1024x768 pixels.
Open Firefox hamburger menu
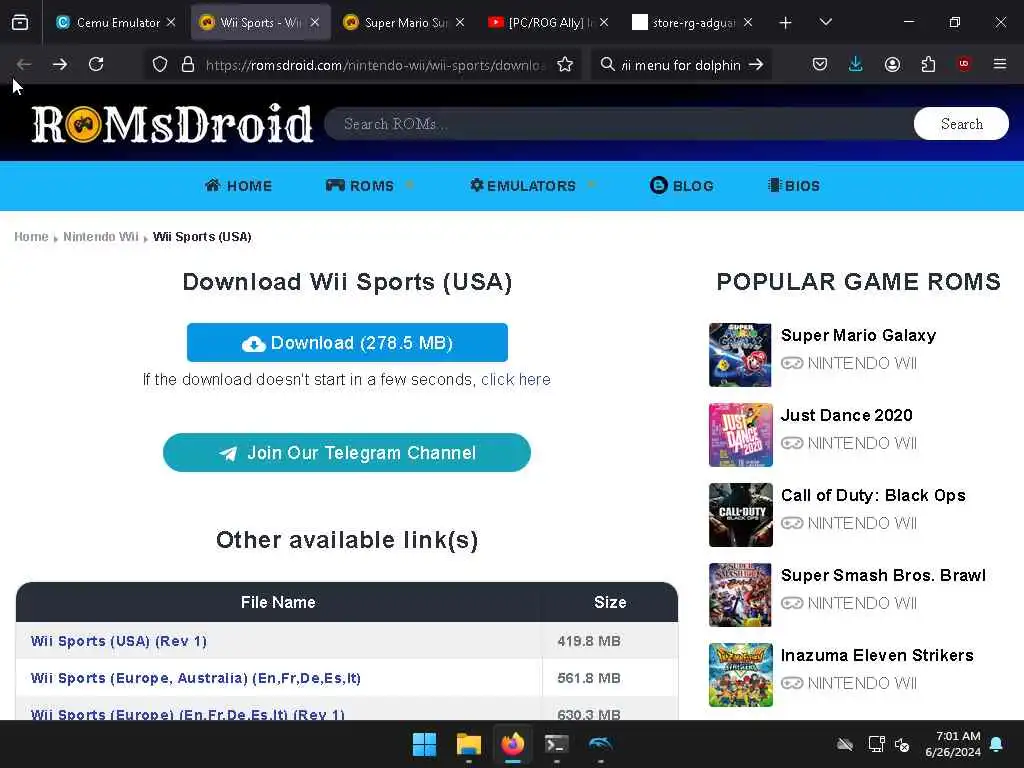pos(1000,64)
